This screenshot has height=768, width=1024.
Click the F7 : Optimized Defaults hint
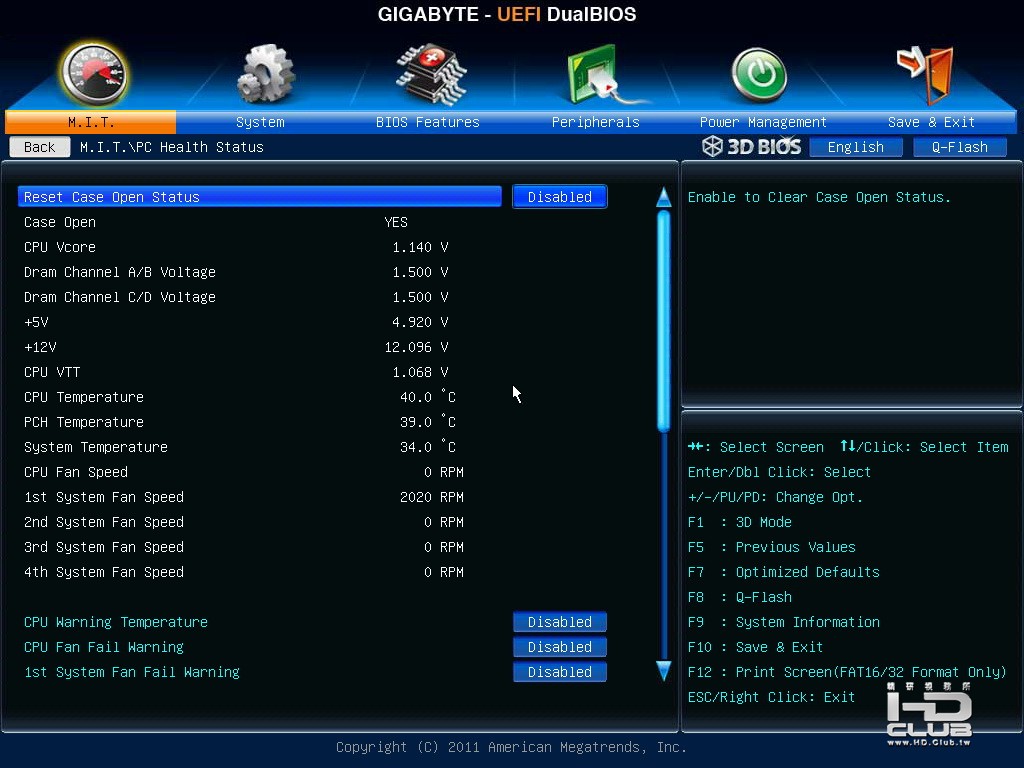click(x=784, y=572)
